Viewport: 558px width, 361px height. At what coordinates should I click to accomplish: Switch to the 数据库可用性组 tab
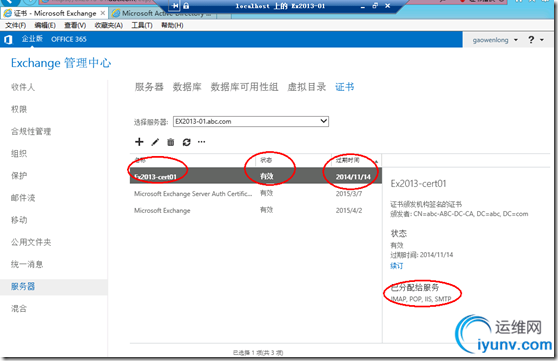click(x=244, y=87)
